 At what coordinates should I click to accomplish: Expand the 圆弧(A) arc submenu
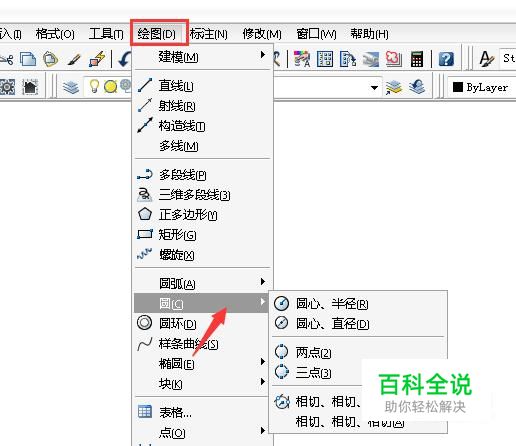(x=202, y=283)
